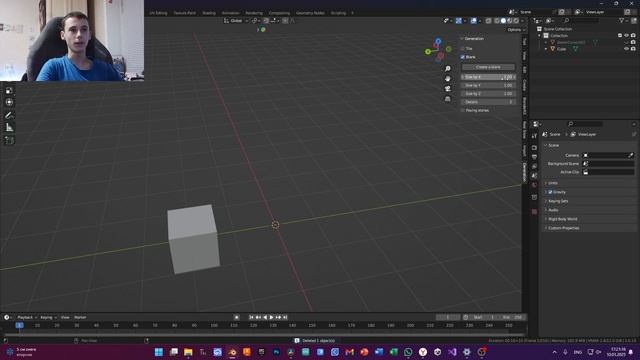Image resolution: width=640 pixels, height=360 pixels.
Task: Toggle camera view viewport icon
Action: point(448,89)
